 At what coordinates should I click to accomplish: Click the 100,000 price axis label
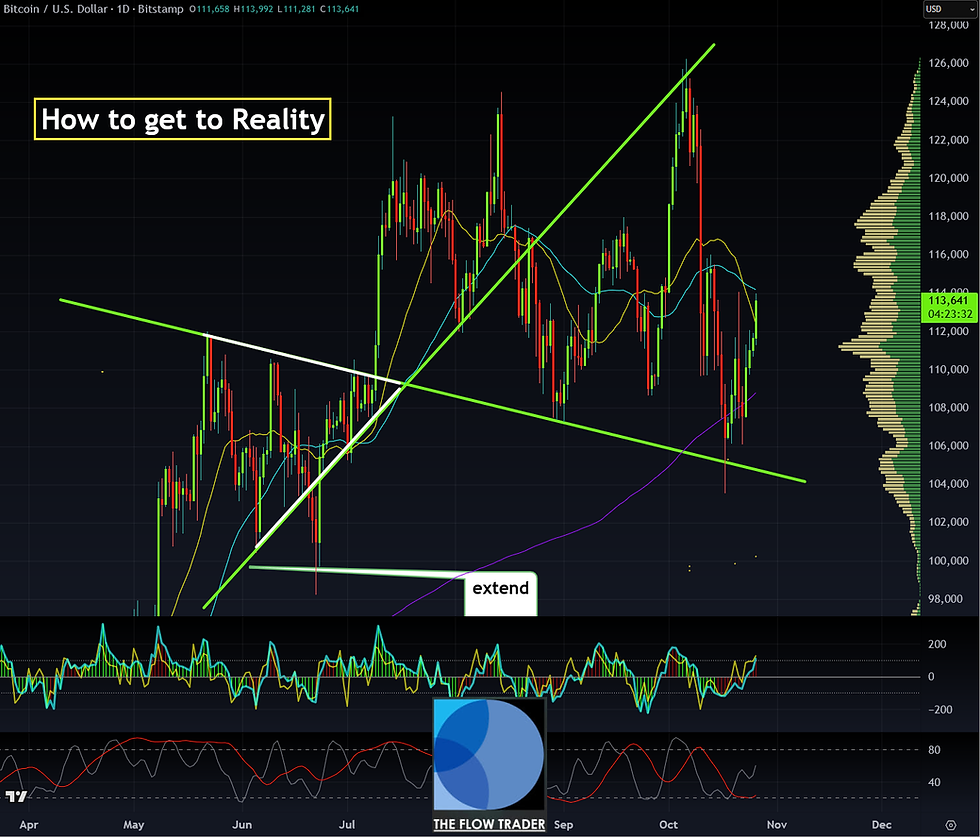click(x=949, y=561)
